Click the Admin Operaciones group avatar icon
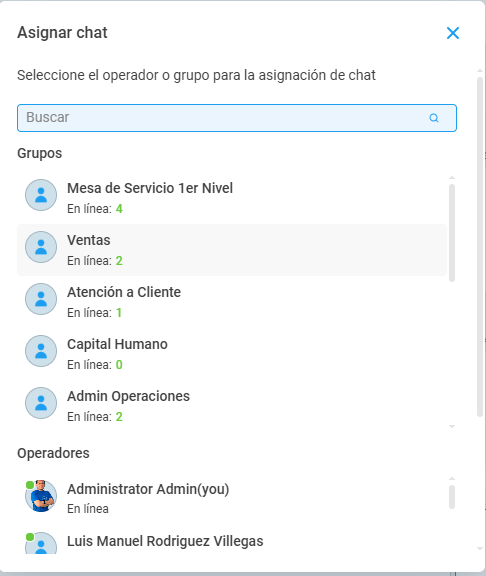This screenshot has width=486, height=576. click(x=41, y=403)
